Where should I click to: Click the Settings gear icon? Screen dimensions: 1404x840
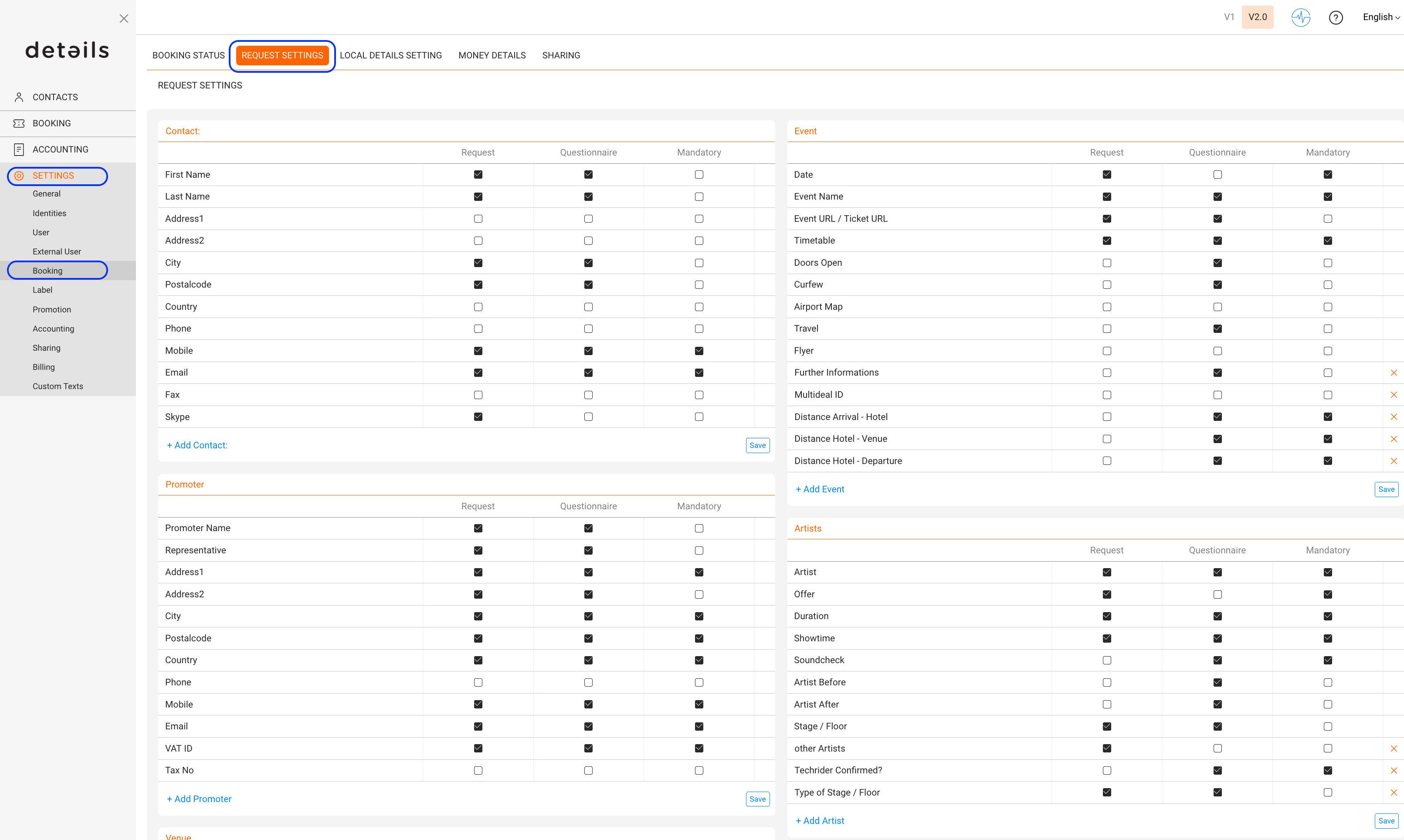(19, 176)
